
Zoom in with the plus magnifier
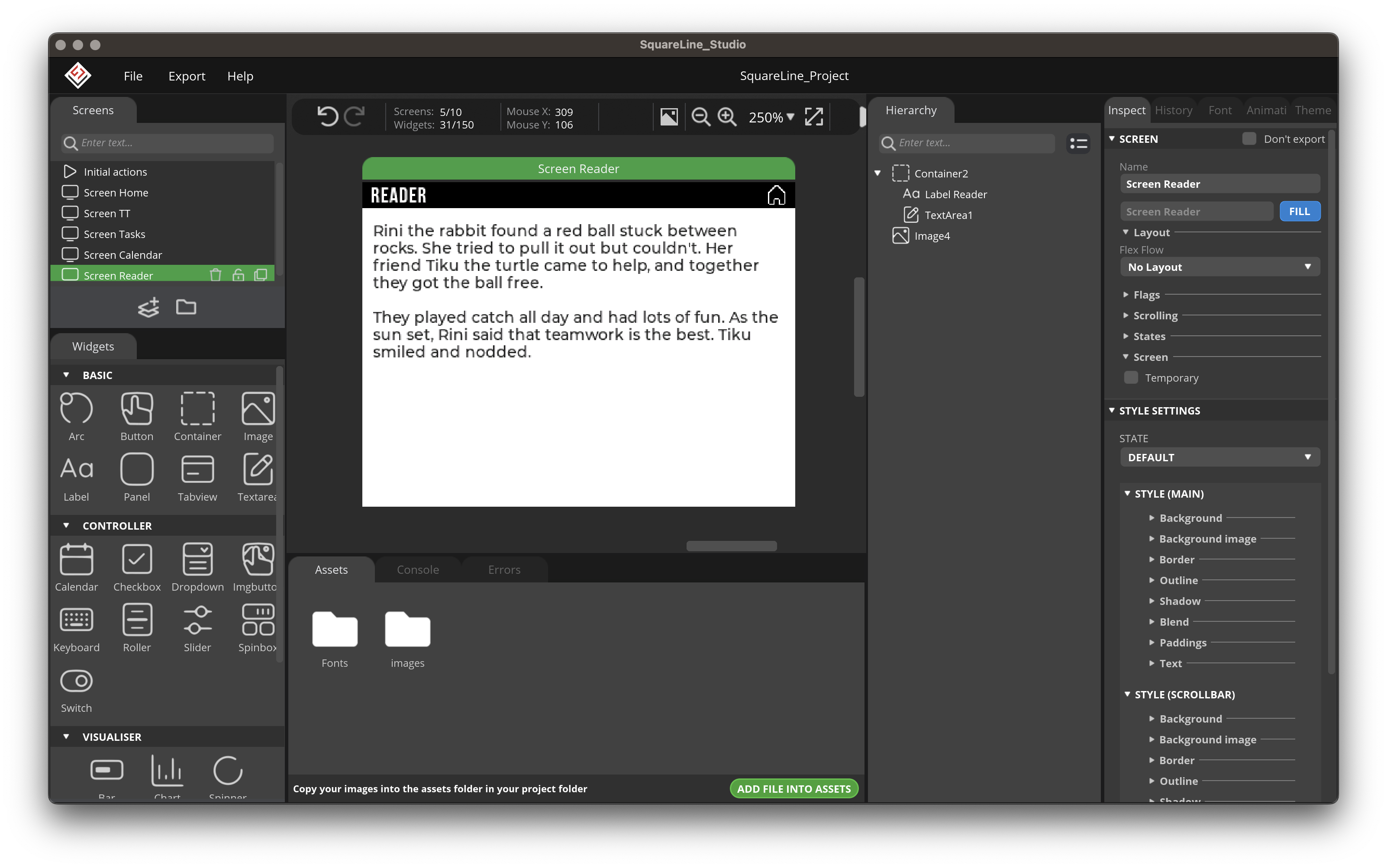coord(727,117)
